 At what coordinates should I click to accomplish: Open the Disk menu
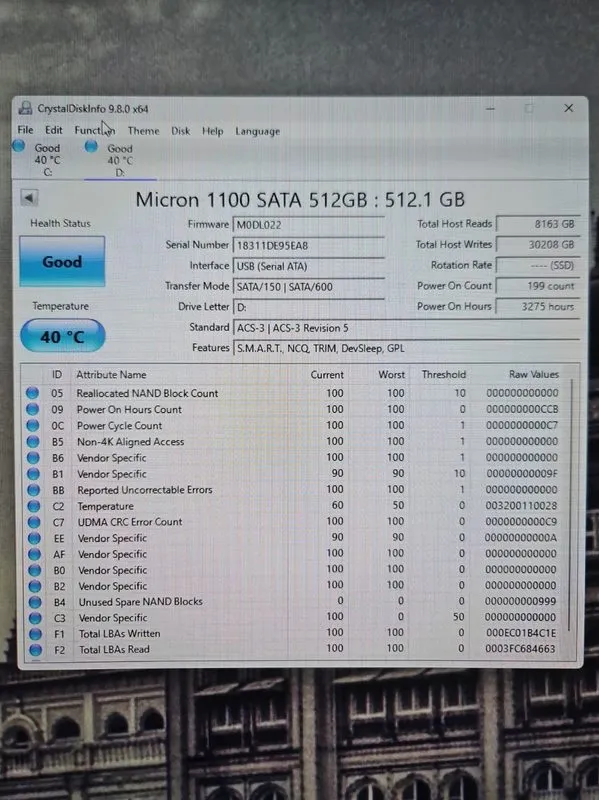click(x=181, y=131)
